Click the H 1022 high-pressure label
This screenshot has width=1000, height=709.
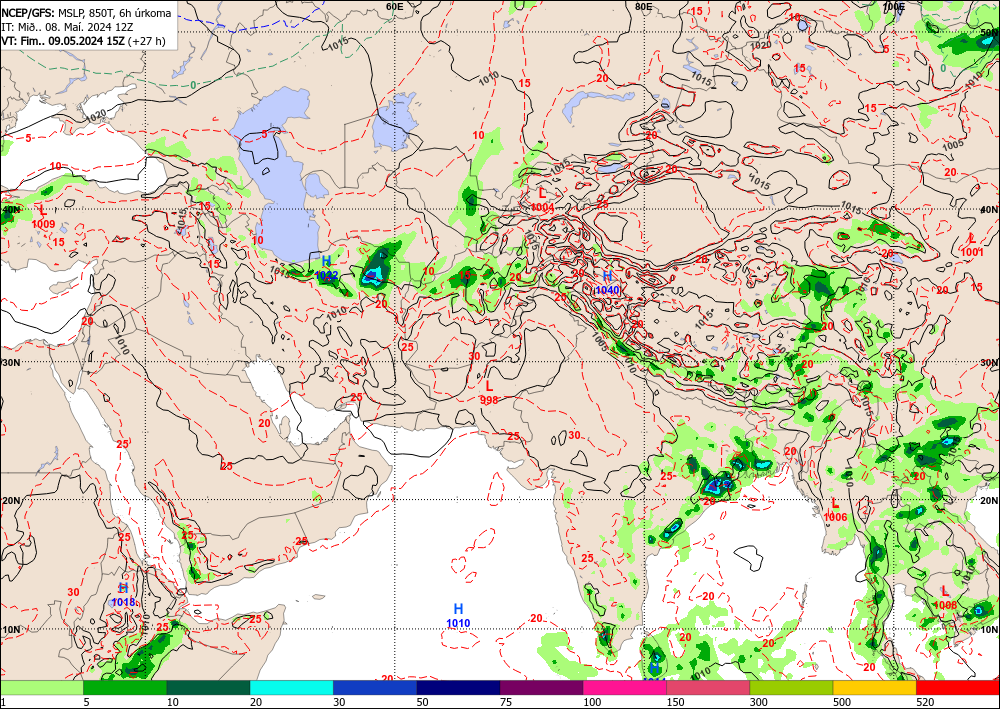point(327,268)
